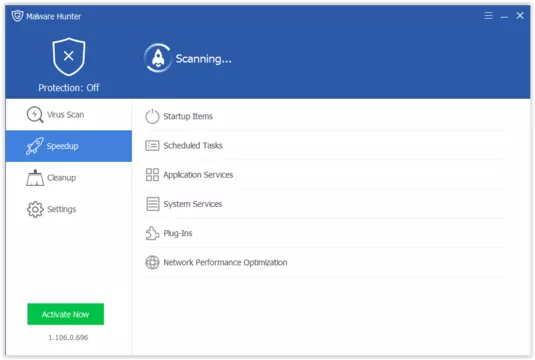The image size is (535, 360).
Task: Select the Speedup sidebar tab
Action: pos(69,146)
